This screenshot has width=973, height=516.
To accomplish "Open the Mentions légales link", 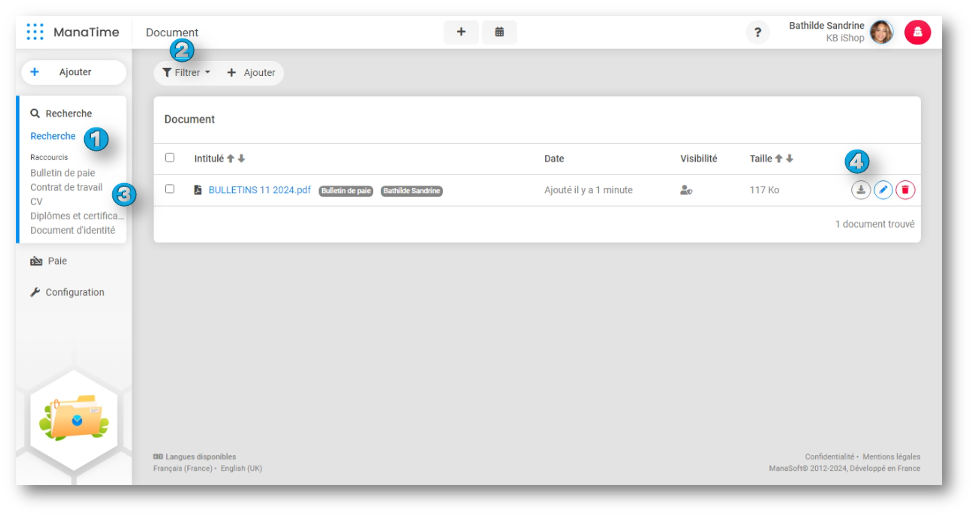I will tap(891, 456).
